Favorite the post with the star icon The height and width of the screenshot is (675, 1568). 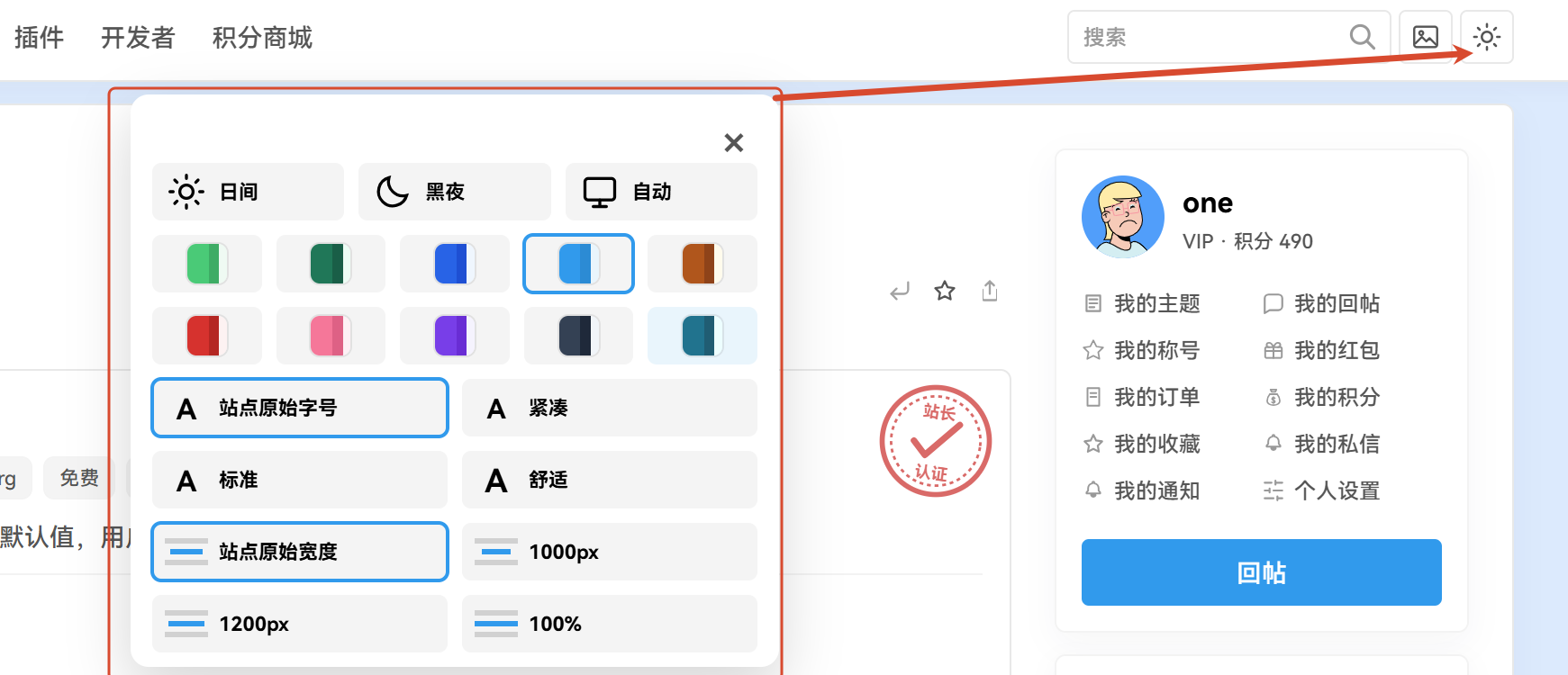[x=945, y=291]
